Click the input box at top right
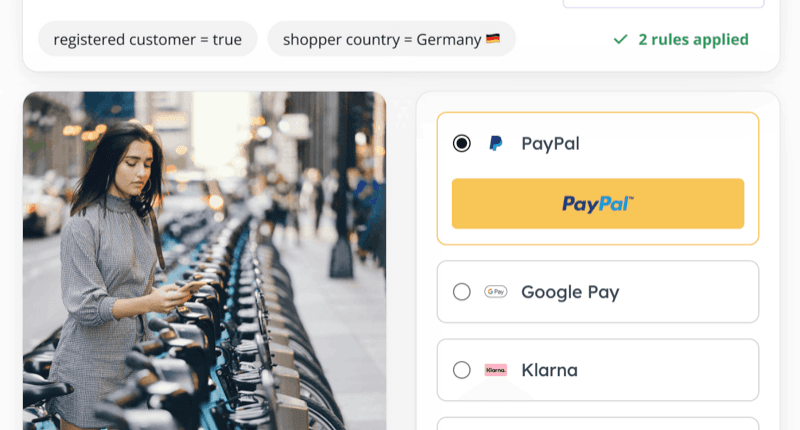The image size is (800, 430). (663, 4)
